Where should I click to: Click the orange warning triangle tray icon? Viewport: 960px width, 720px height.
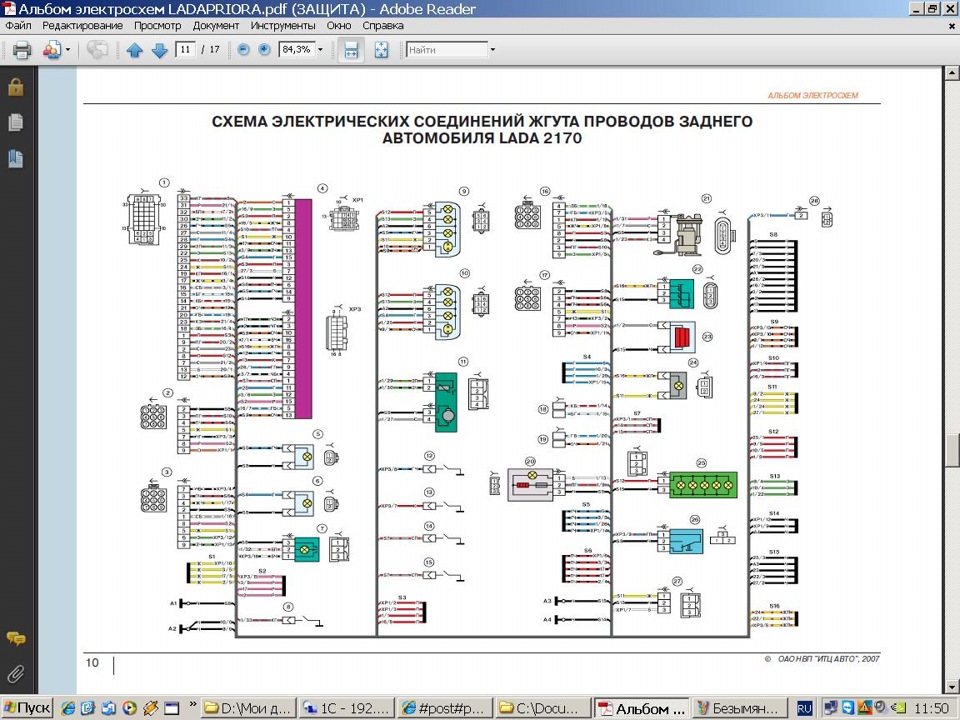click(864, 708)
